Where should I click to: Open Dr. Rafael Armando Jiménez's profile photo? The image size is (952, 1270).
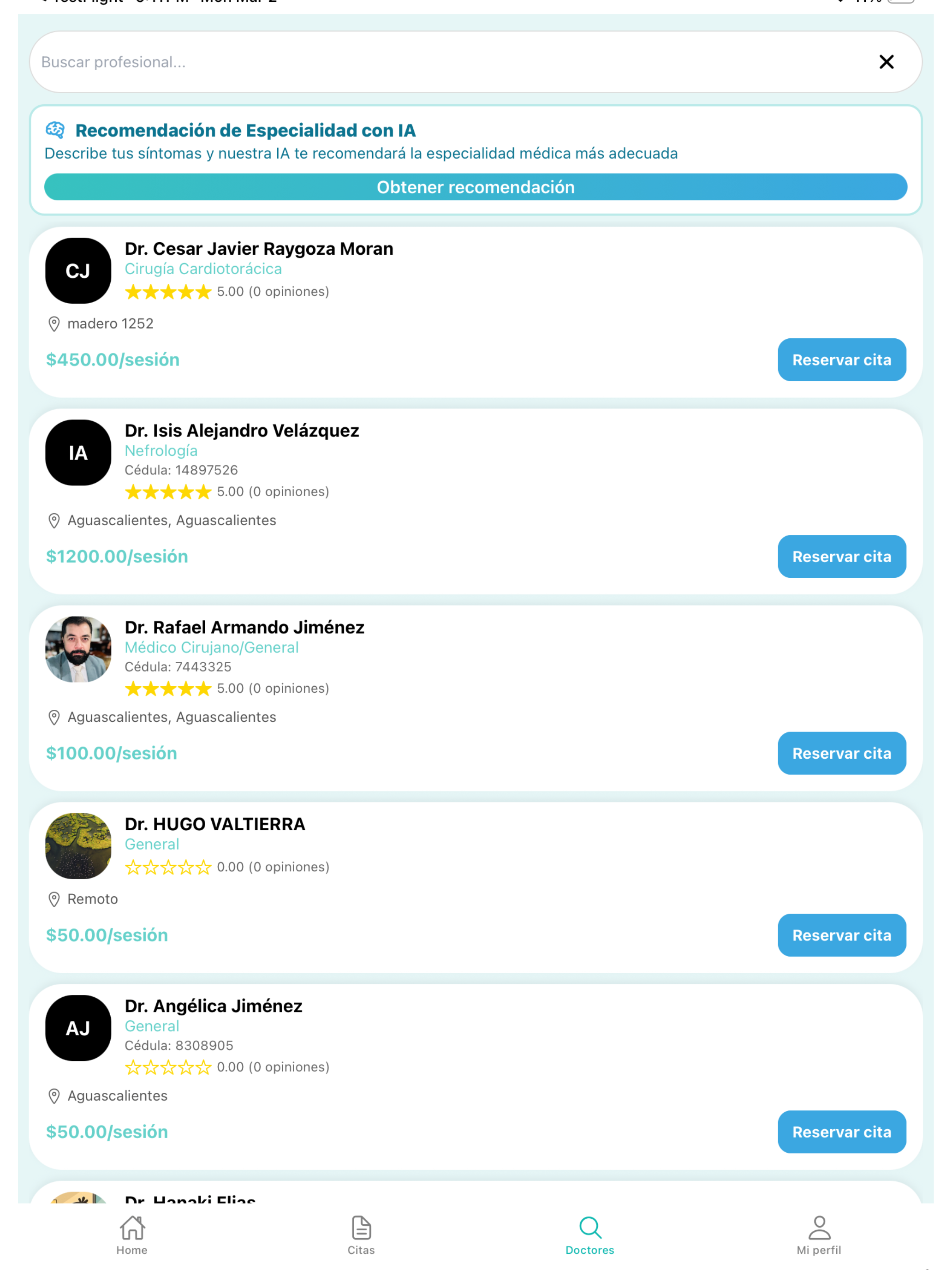pyautogui.click(x=78, y=649)
